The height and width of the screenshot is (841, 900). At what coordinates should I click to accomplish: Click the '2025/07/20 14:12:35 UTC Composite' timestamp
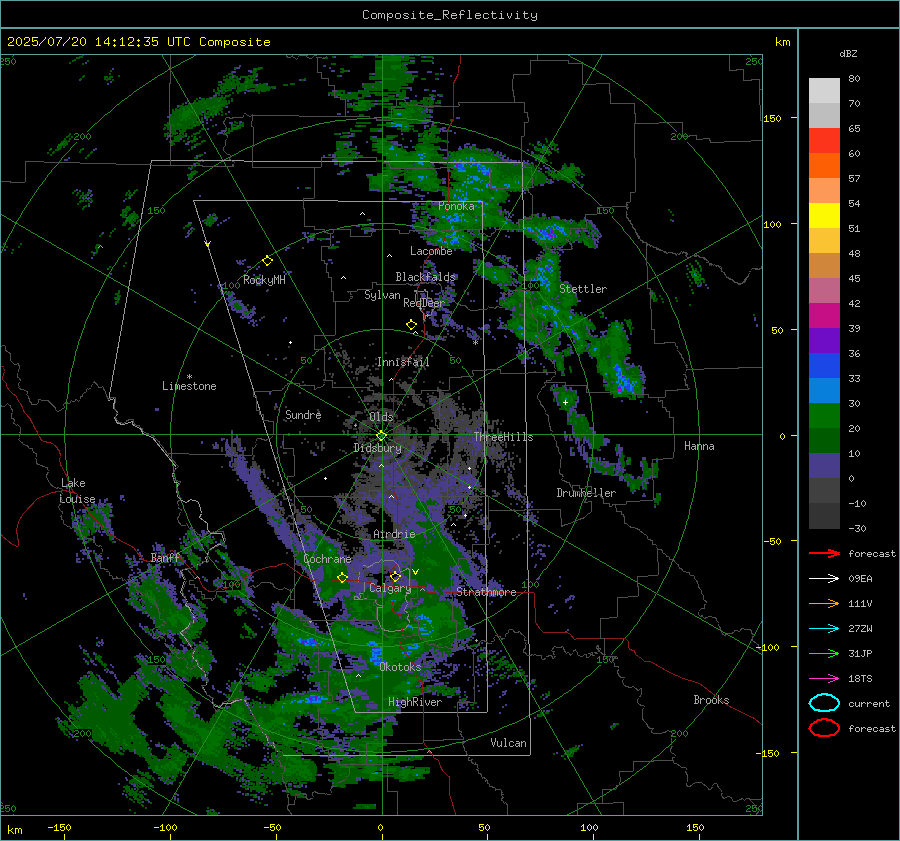139,42
